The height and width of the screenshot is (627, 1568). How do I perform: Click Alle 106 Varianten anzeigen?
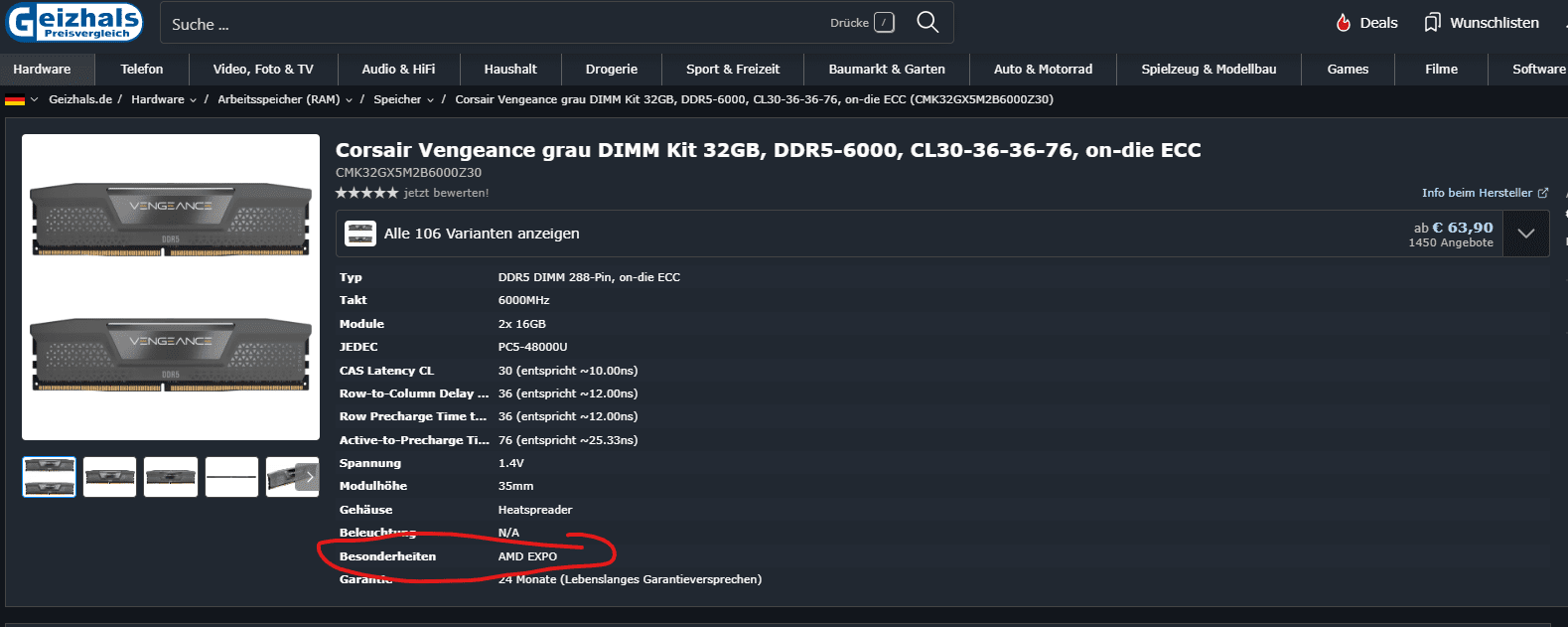click(482, 234)
